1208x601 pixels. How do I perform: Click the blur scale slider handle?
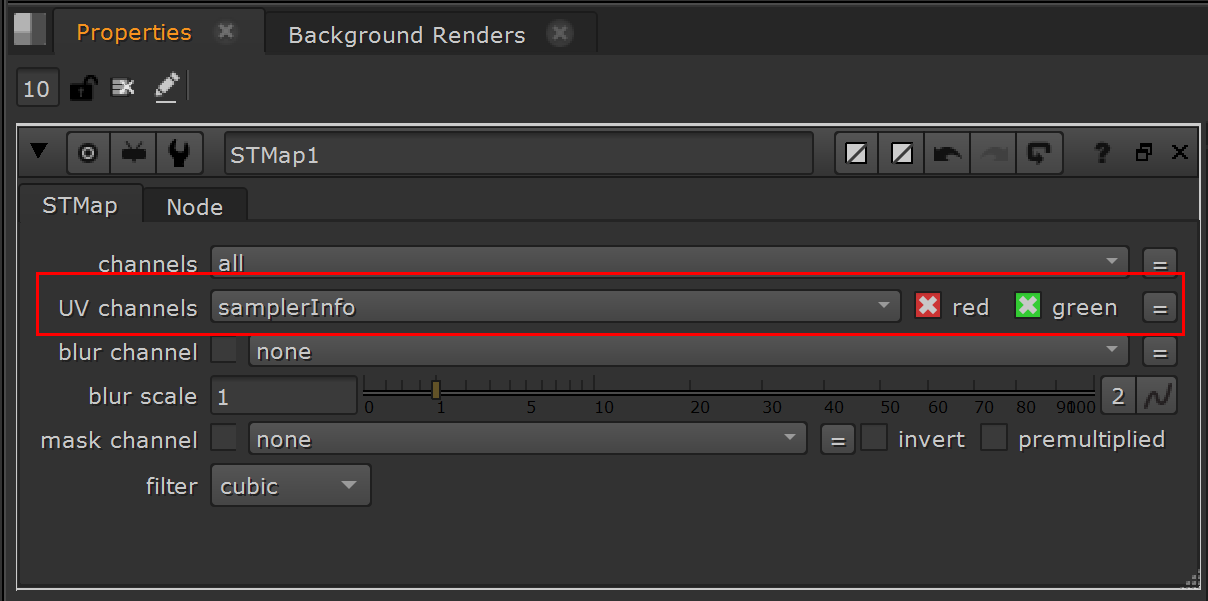pos(436,389)
